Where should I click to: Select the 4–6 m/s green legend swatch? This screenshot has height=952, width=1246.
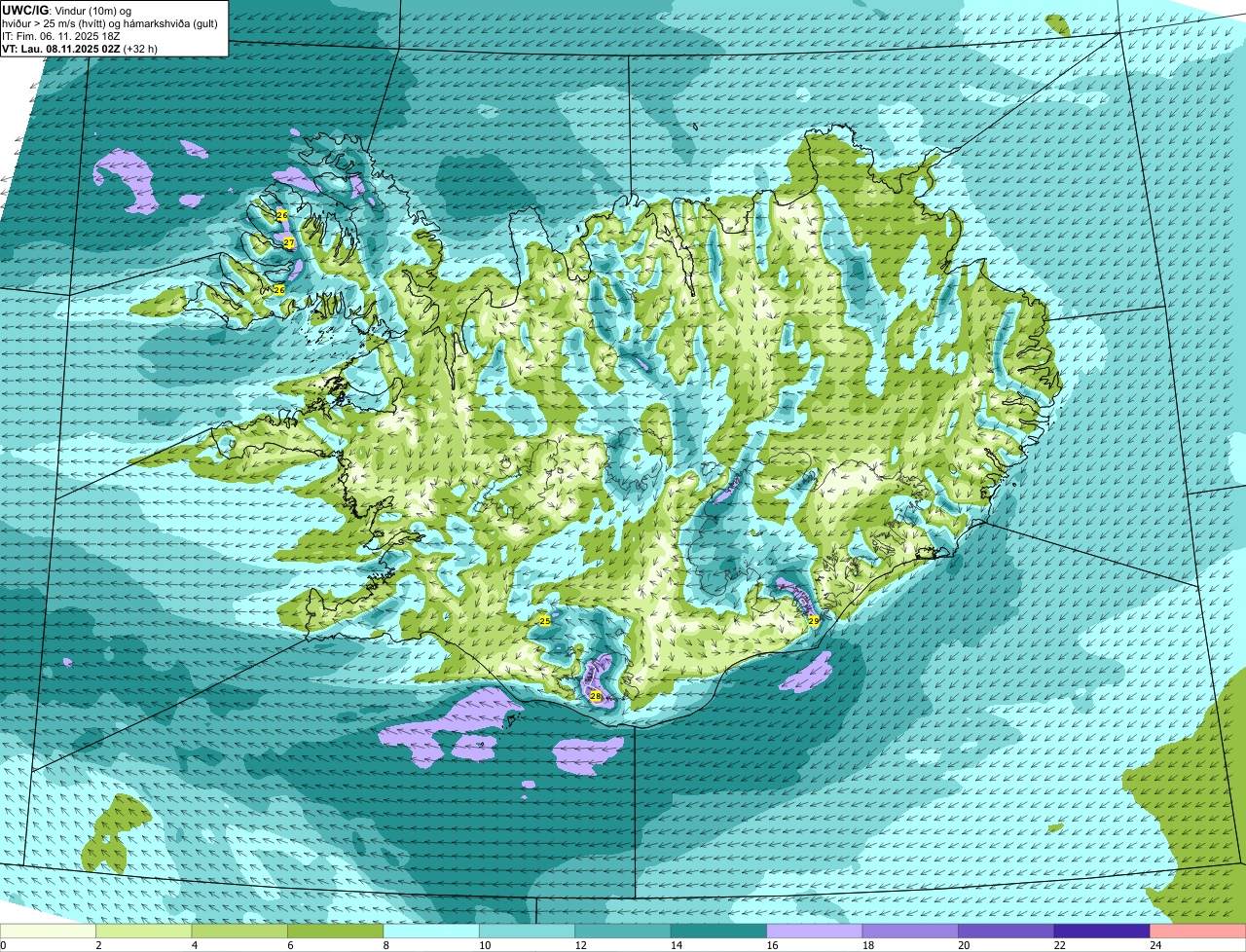pos(239,932)
